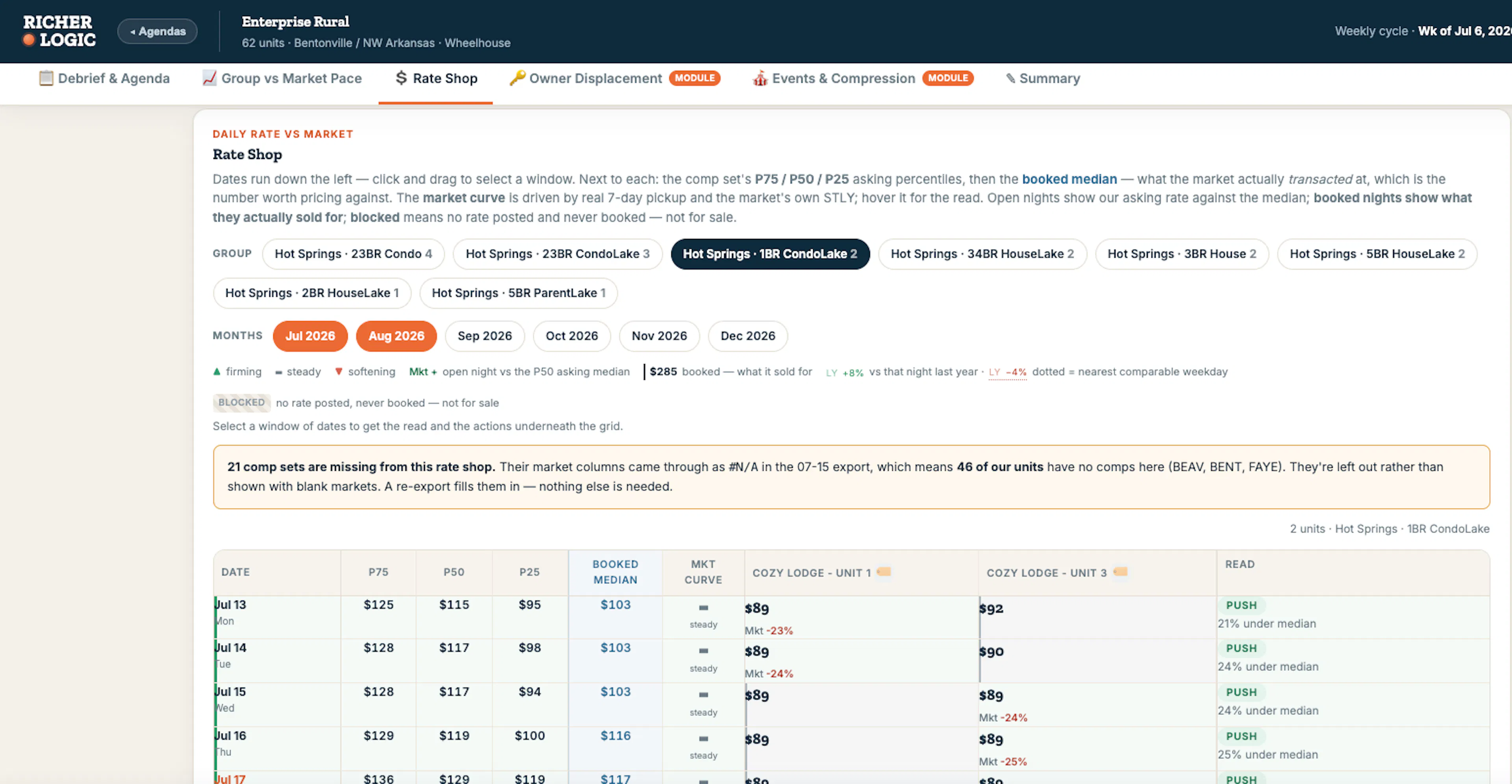Click the chart icon beside Group vs Market Pace
Image resolution: width=1512 pixels, height=784 pixels.
tap(209, 78)
